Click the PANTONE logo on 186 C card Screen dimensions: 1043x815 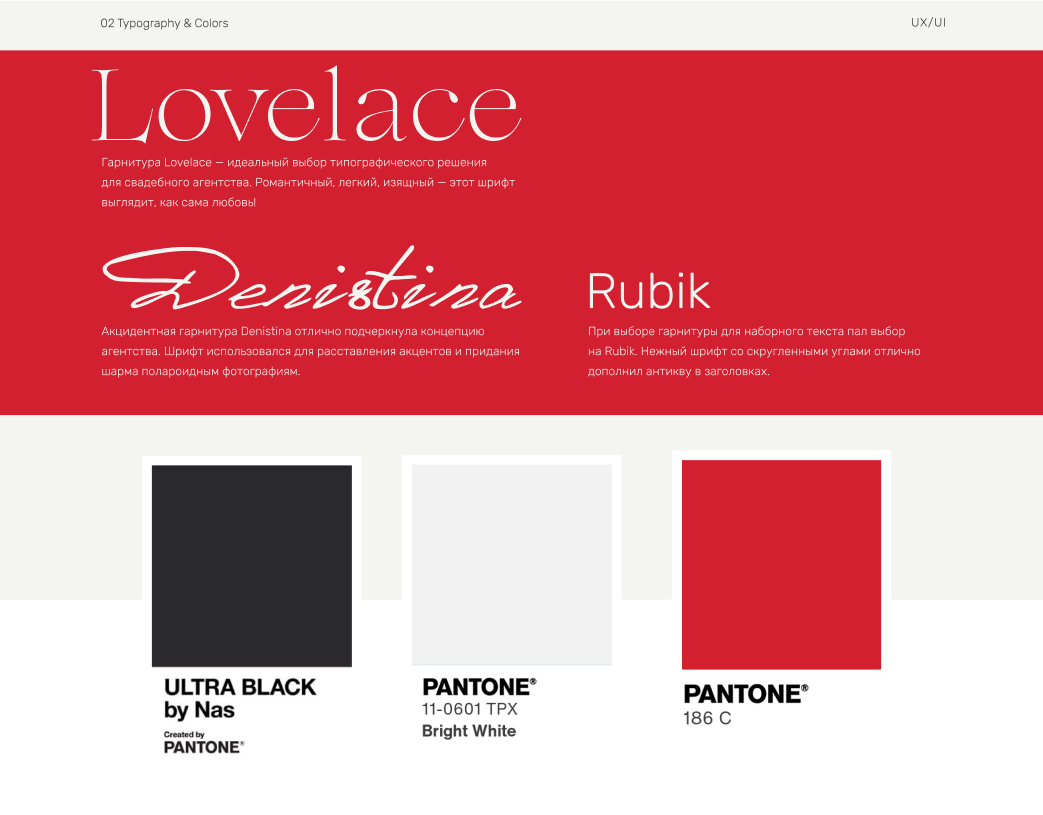click(x=745, y=693)
